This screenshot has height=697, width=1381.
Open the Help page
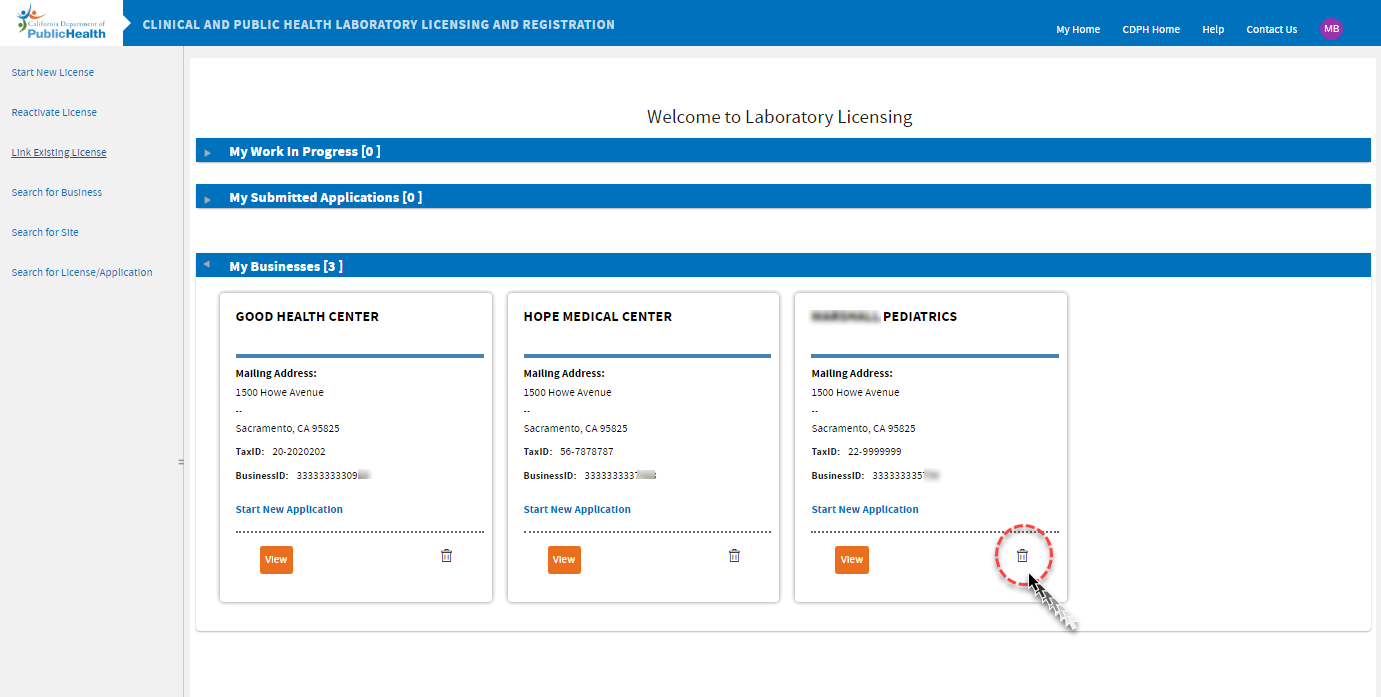click(1213, 30)
